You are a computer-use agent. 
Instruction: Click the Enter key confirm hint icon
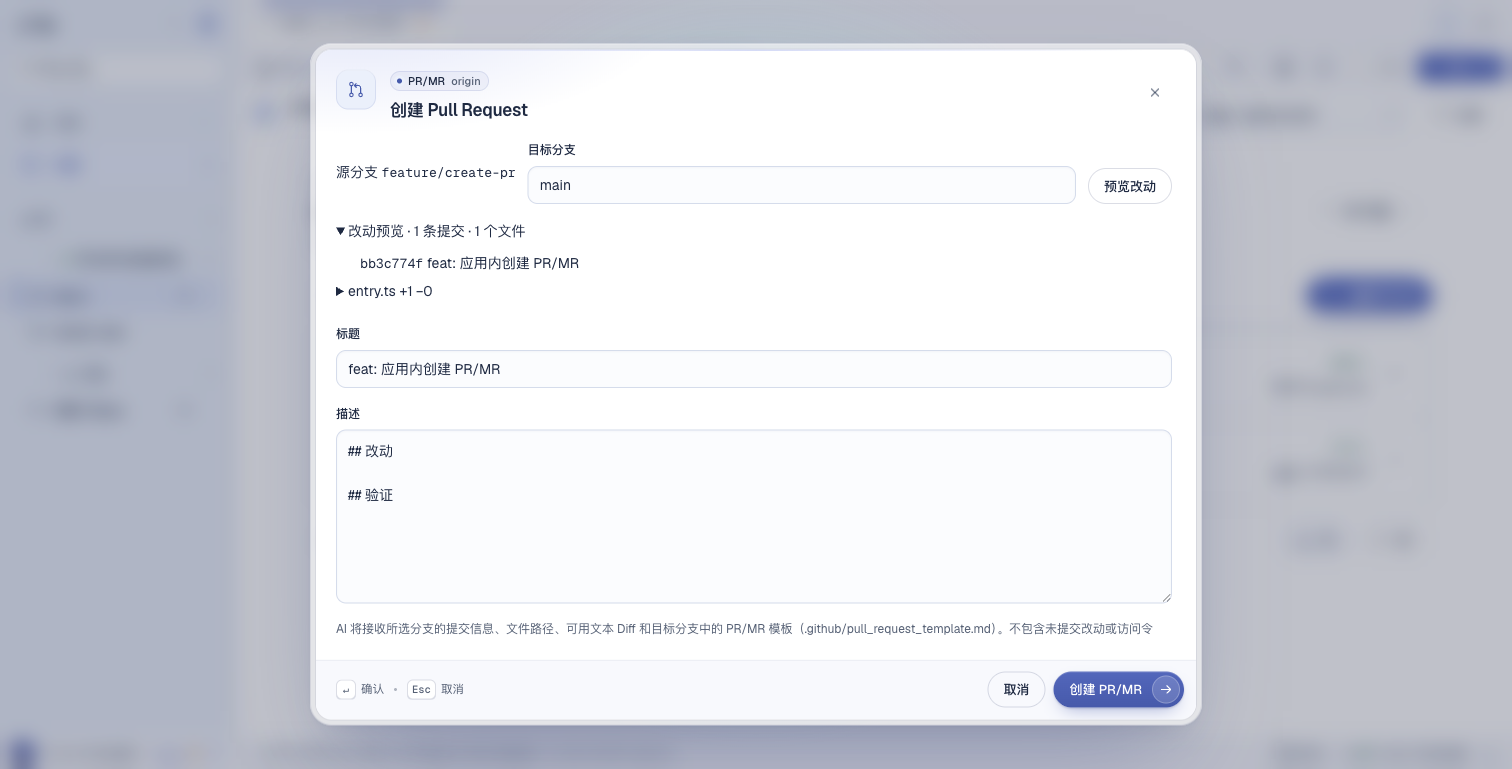(x=346, y=689)
